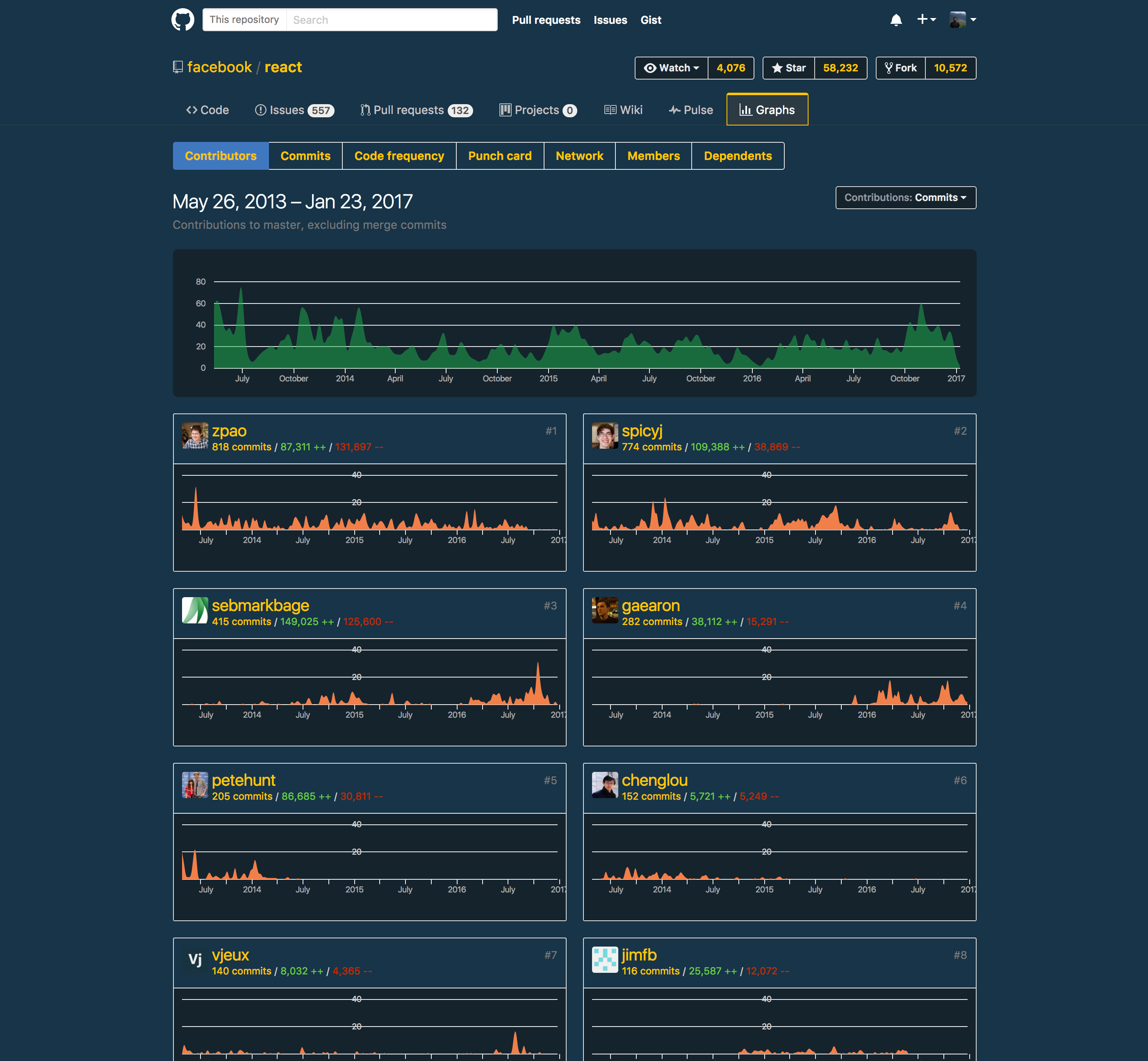
Task: View the 58,232 stargazers count
Action: [x=840, y=68]
